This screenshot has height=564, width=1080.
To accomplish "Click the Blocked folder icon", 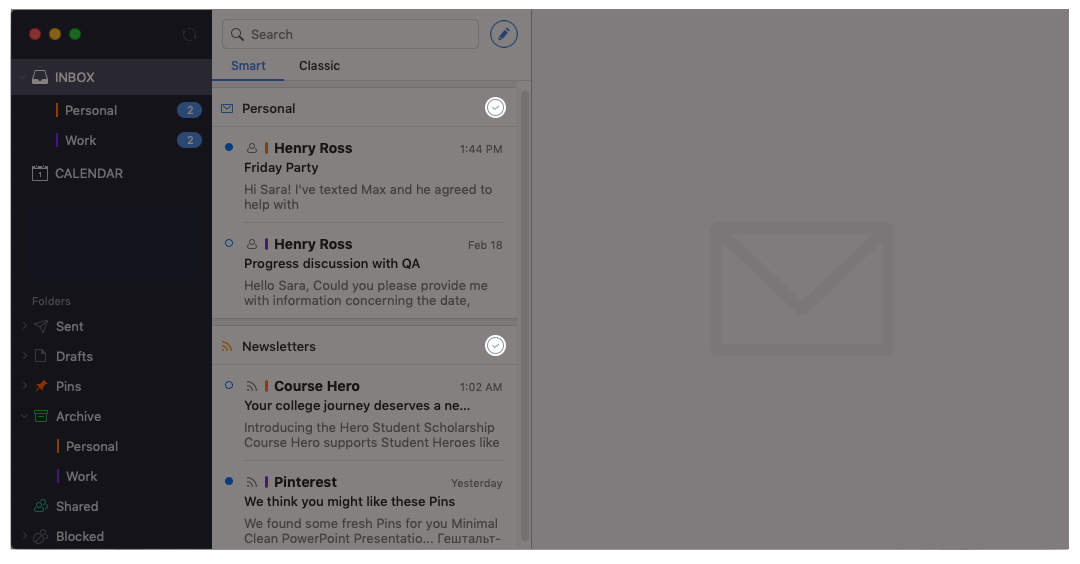I will 41,536.
